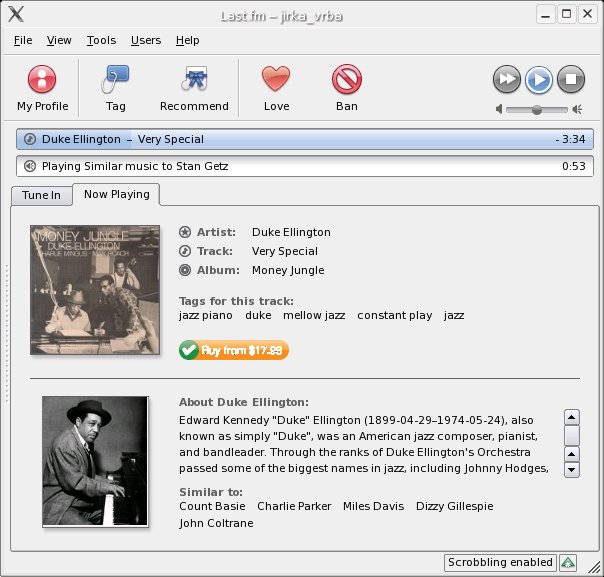This screenshot has width=604, height=577.
Task: Open similar artist John Coltrane
Action: pyautogui.click(x=216, y=523)
